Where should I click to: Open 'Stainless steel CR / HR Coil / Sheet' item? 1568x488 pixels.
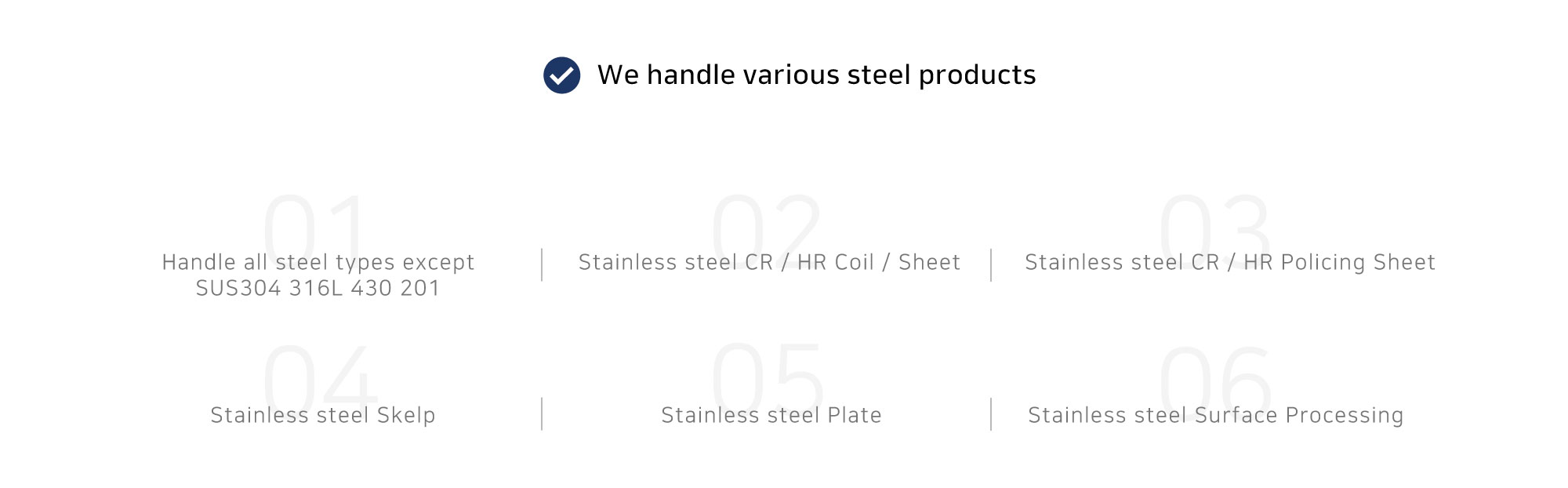[x=769, y=262]
